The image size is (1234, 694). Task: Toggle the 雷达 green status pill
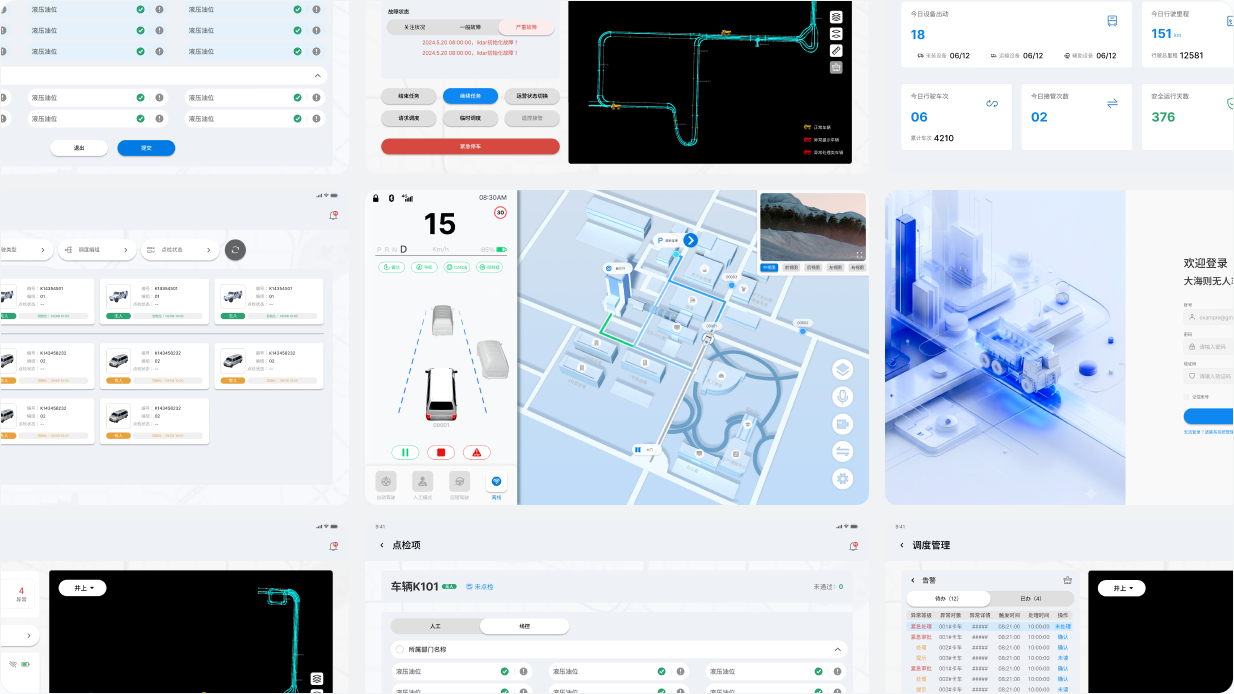[x=391, y=267]
